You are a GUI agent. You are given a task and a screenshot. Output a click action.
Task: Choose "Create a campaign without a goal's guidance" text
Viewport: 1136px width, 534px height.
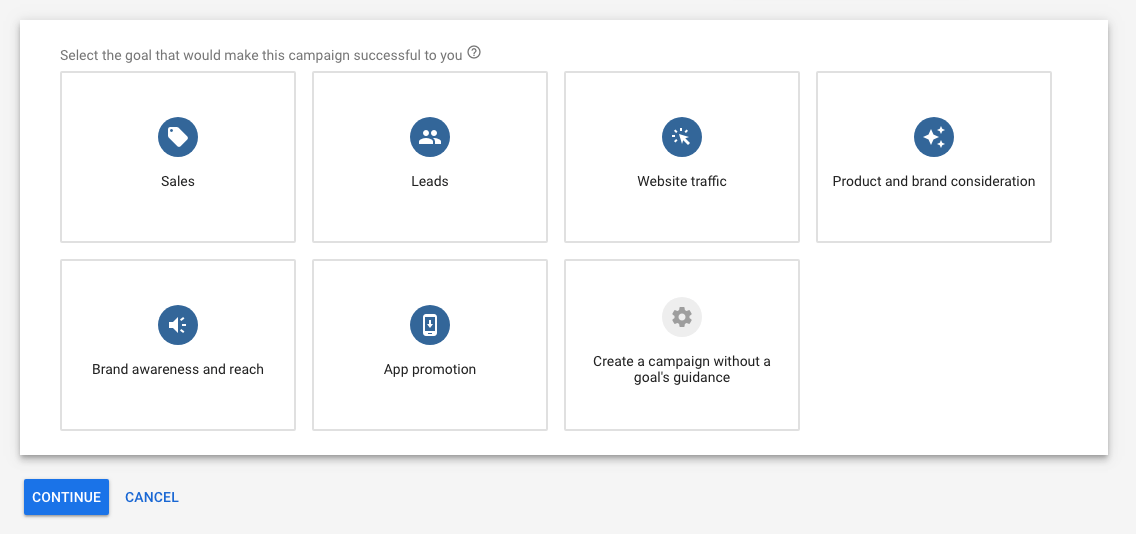point(682,370)
